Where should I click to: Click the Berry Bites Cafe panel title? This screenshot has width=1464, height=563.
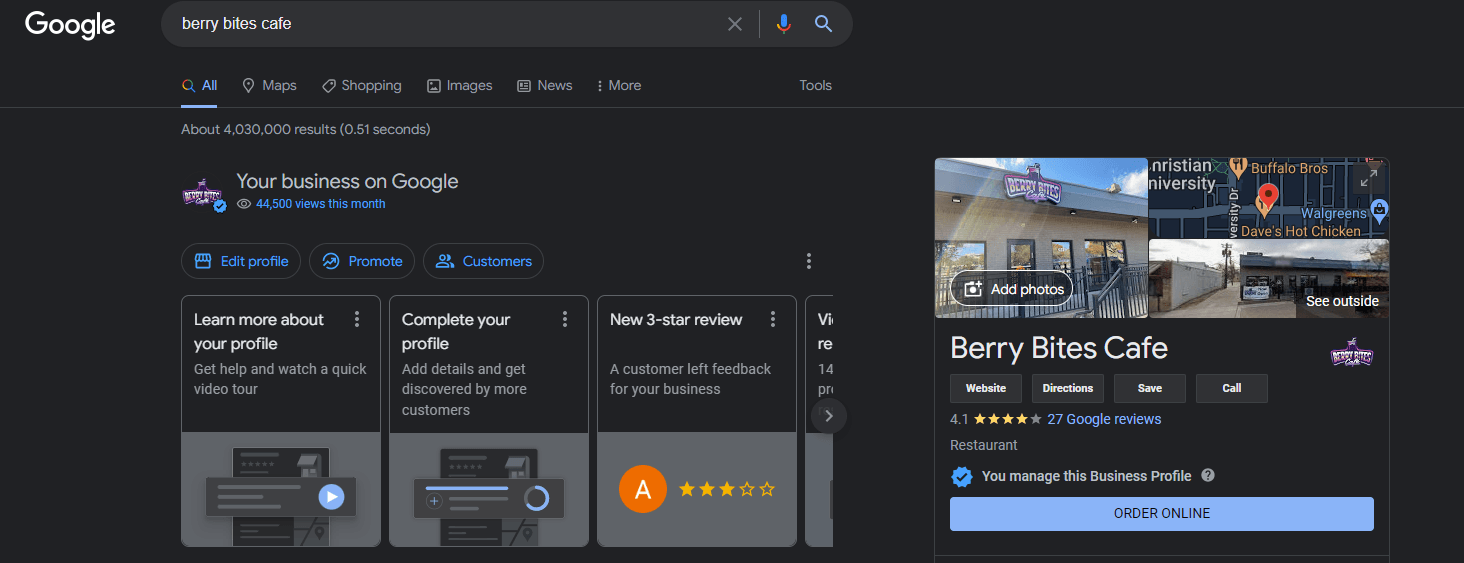[x=1059, y=348]
